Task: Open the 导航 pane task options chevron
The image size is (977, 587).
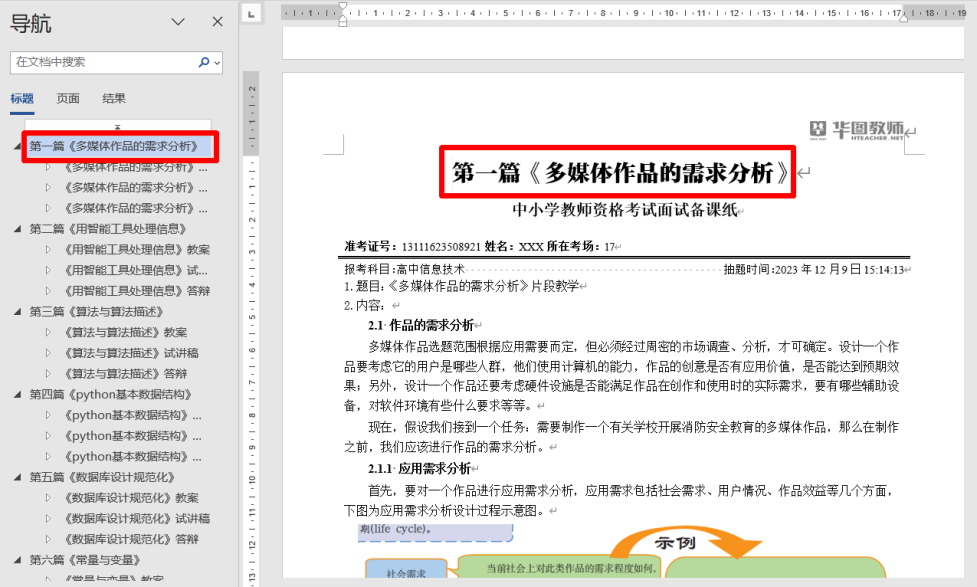Action: pos(178,22)
